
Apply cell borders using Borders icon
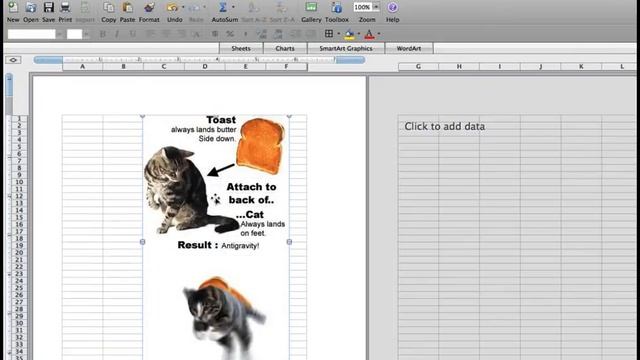[329, 34]
